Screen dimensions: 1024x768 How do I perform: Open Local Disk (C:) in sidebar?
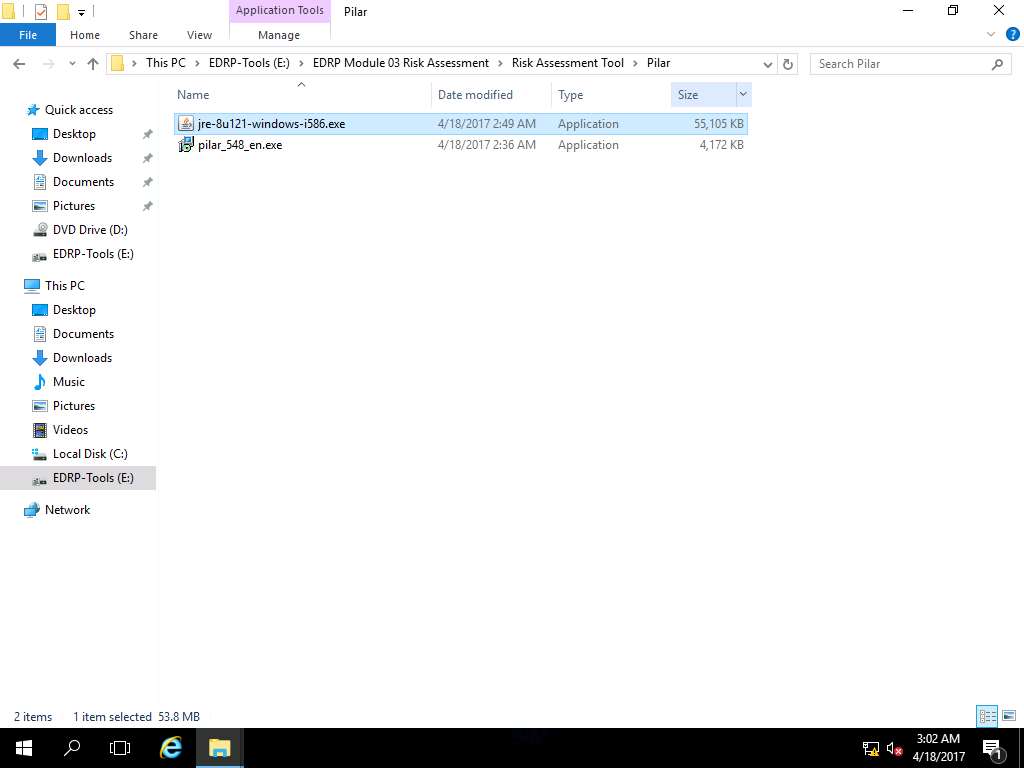point(90,454)
